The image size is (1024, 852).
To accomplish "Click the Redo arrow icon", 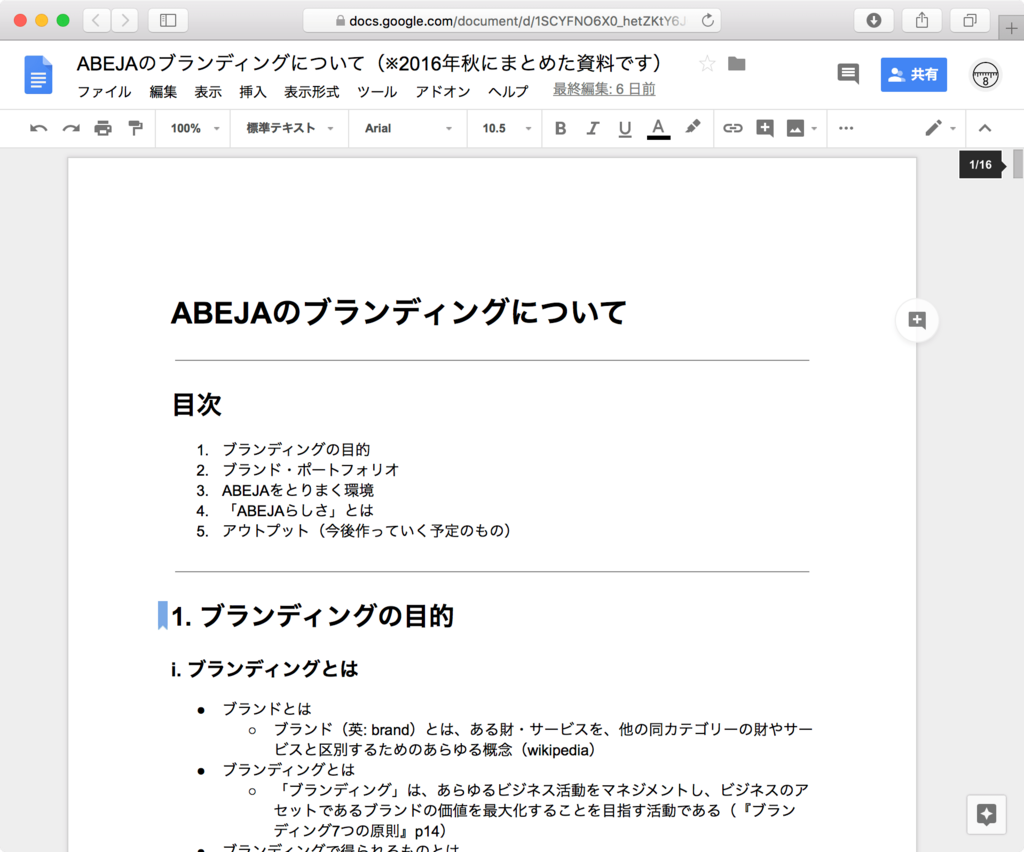I will point(71,128).
